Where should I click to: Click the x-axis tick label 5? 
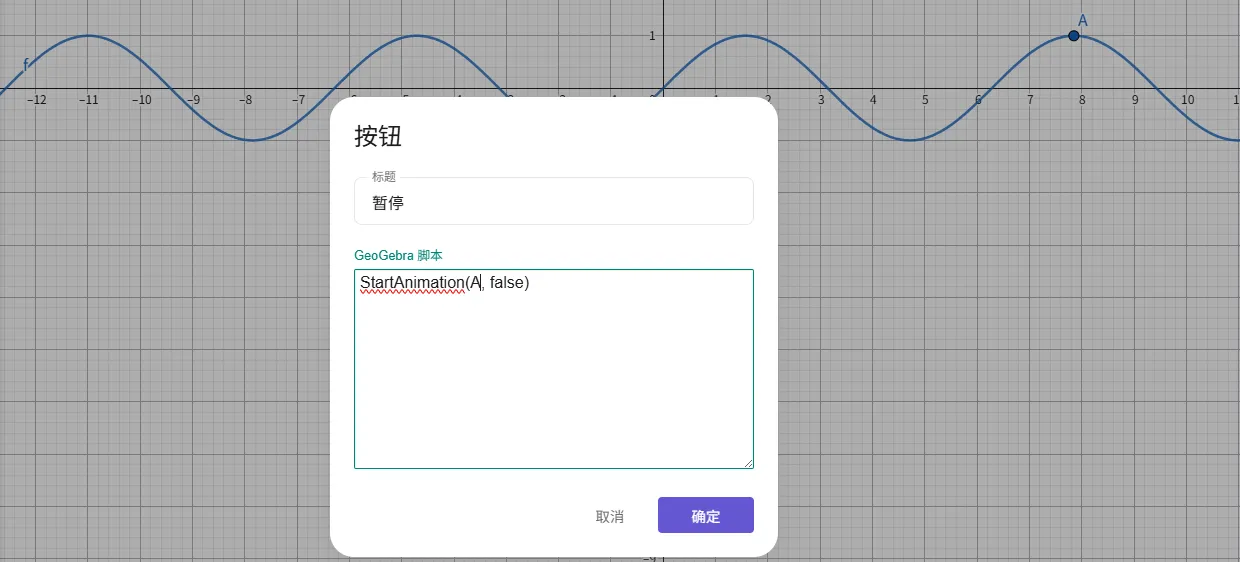pos(925,100)
